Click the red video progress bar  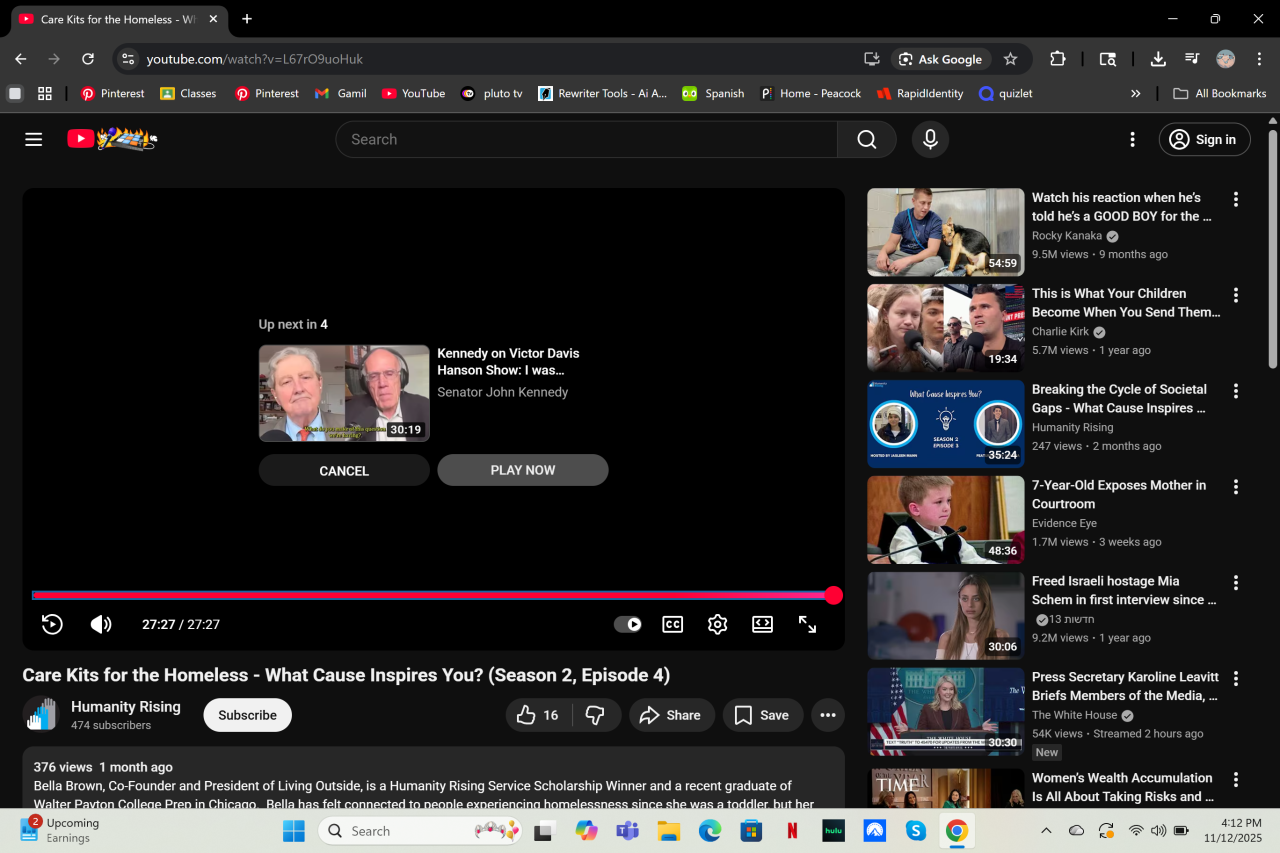[430, 595]
